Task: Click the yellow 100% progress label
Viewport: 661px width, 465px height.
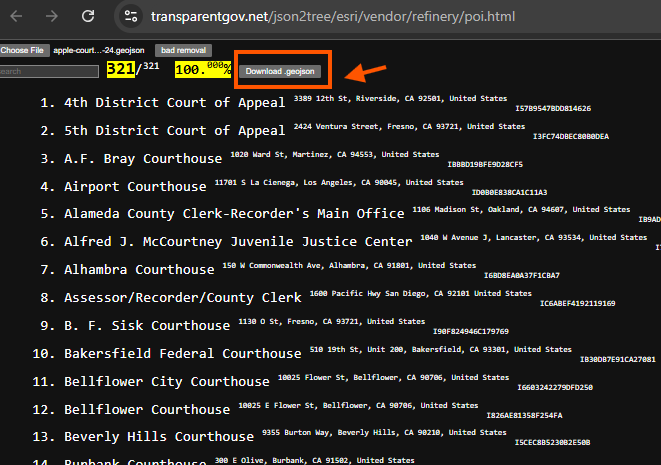Action: (x=202, y=70)
